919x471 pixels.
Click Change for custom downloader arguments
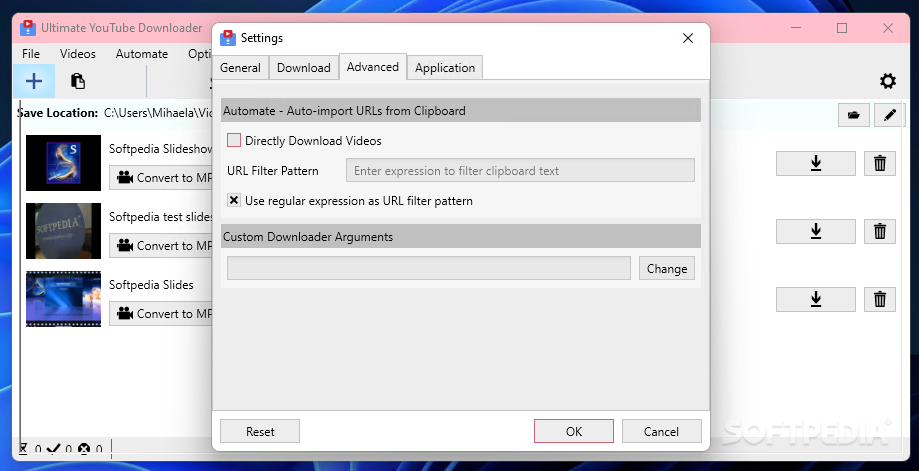(667, 268)
